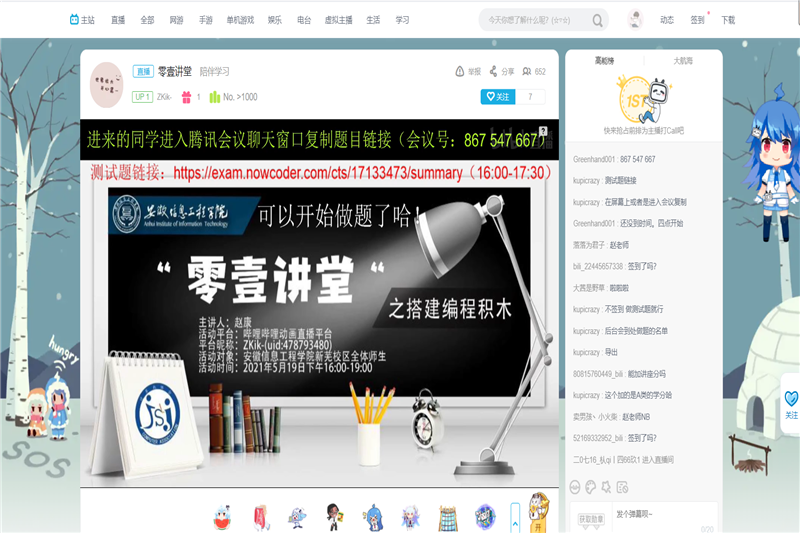800x533 pixels.
Task: Toggle the 关注 follow button
Action: pos(497,97)
